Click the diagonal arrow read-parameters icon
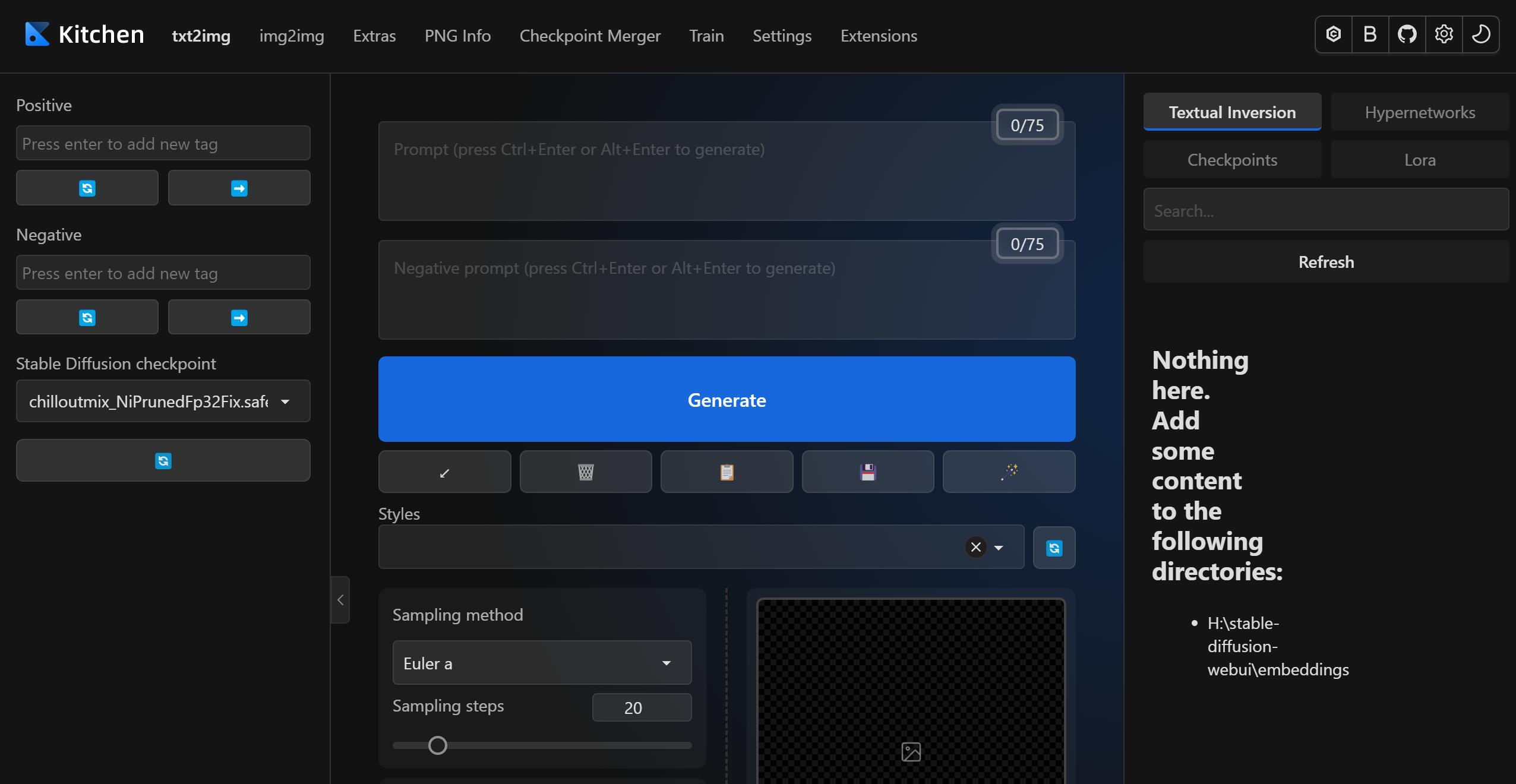 tap(444, 472)
